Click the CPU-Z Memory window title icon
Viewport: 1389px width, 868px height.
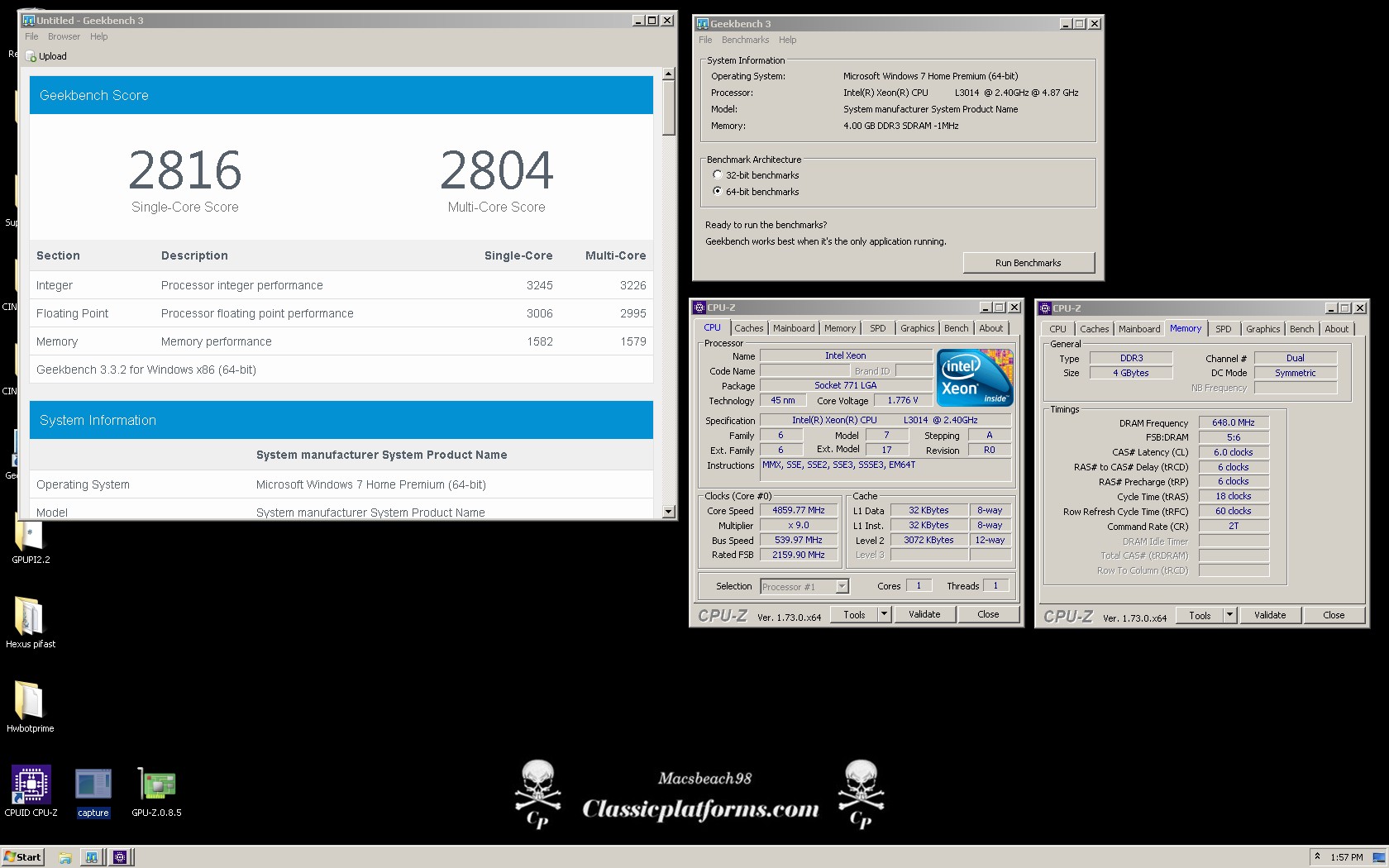click(1045, 308)
